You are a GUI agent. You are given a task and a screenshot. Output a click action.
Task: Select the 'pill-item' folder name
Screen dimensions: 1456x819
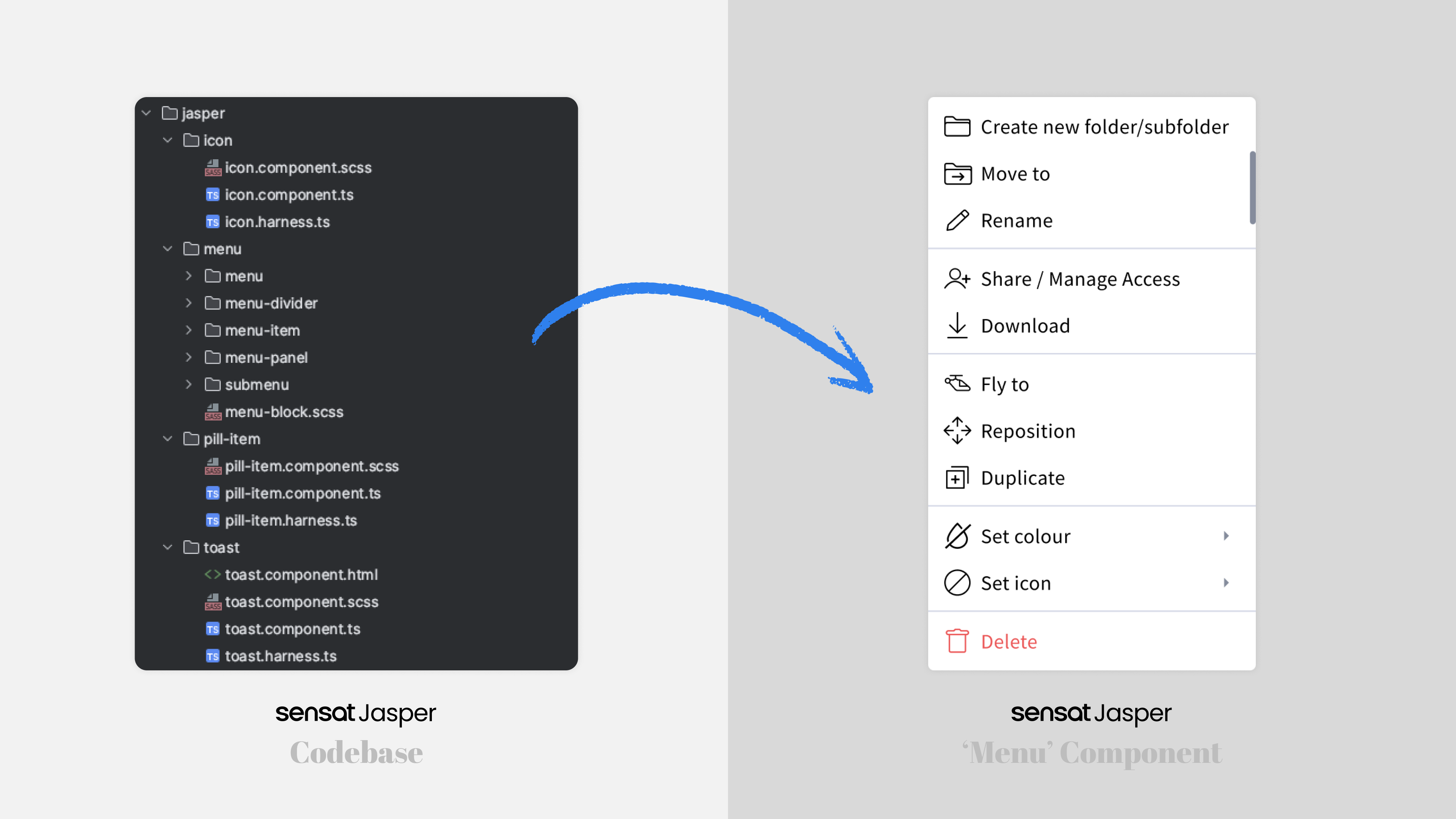pyautogui.click(x=232, y=439)
